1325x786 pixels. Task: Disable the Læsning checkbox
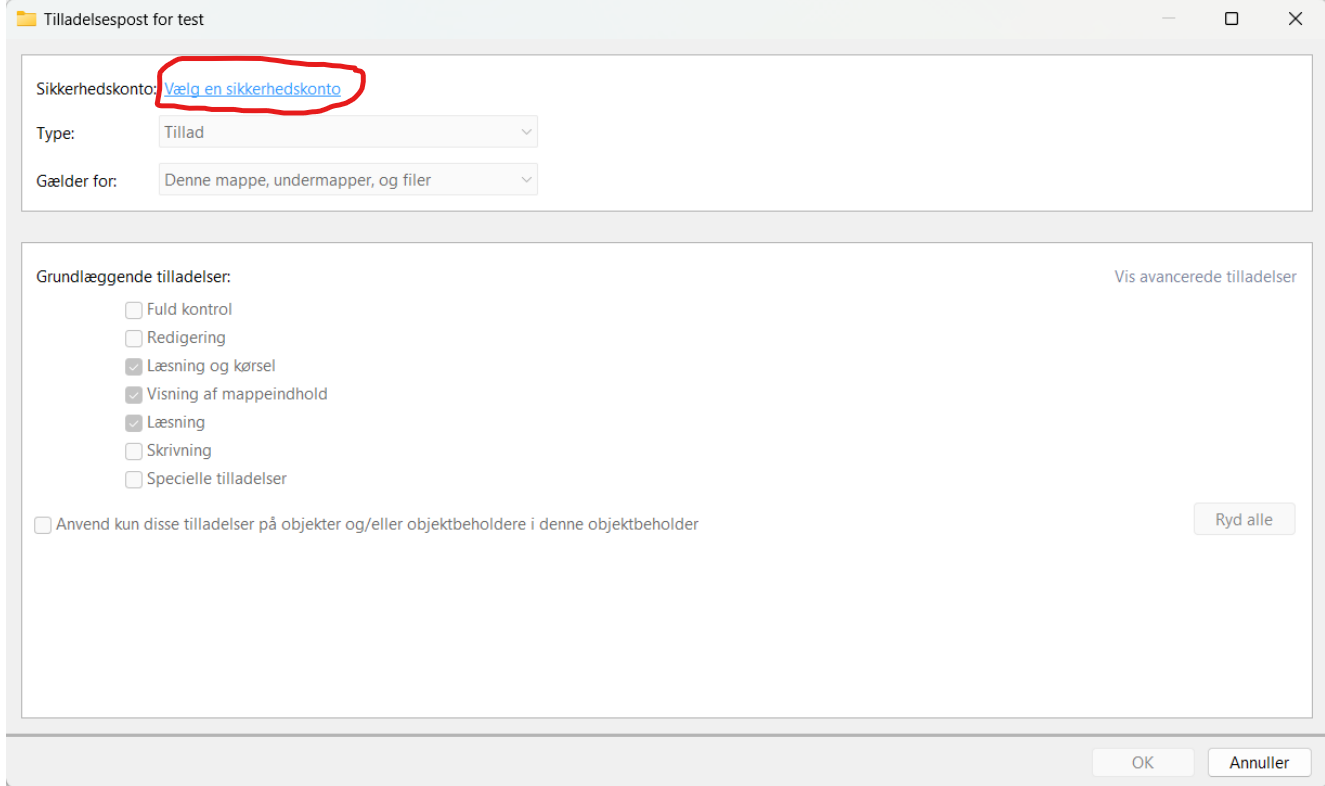pyautogui.click(x=134, y=422)
